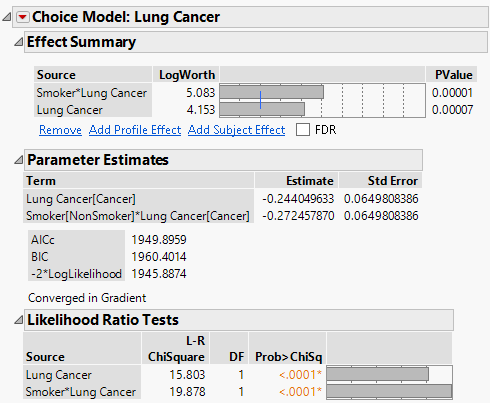This screenshot has width=490, height=403.
Task: Click the Choice Model: Lung Cancer title
Action: click(126, 17)
